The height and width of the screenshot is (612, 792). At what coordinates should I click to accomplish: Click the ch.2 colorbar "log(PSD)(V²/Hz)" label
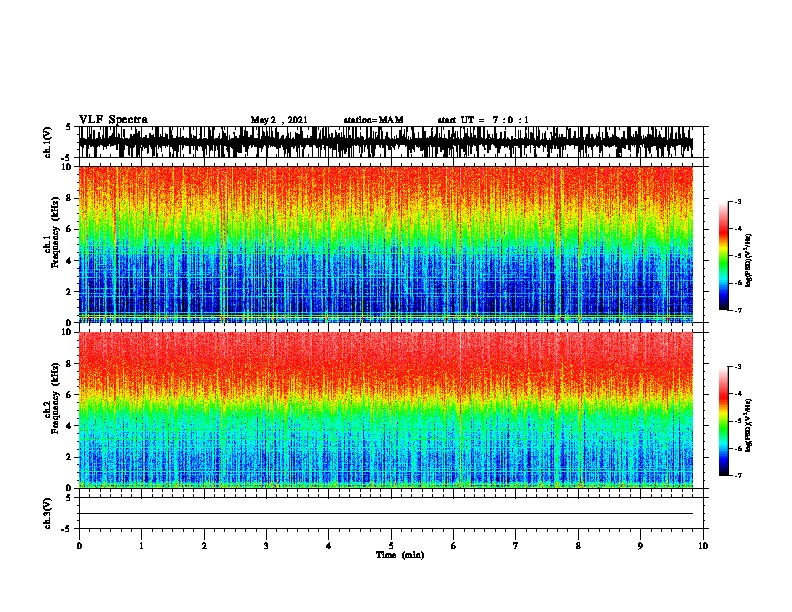coord(749,425)
